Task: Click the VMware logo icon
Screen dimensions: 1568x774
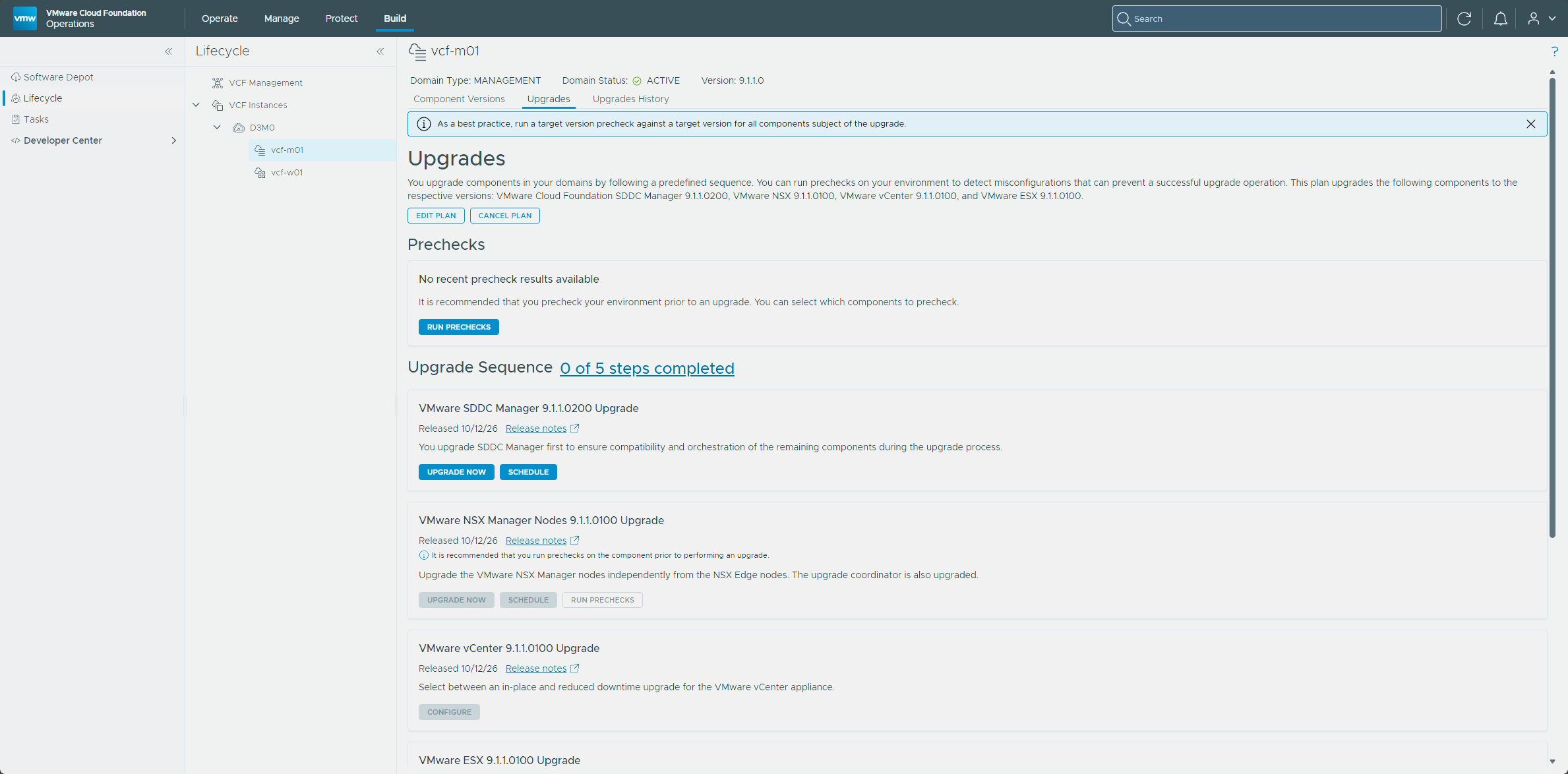Action: [25, 18]
